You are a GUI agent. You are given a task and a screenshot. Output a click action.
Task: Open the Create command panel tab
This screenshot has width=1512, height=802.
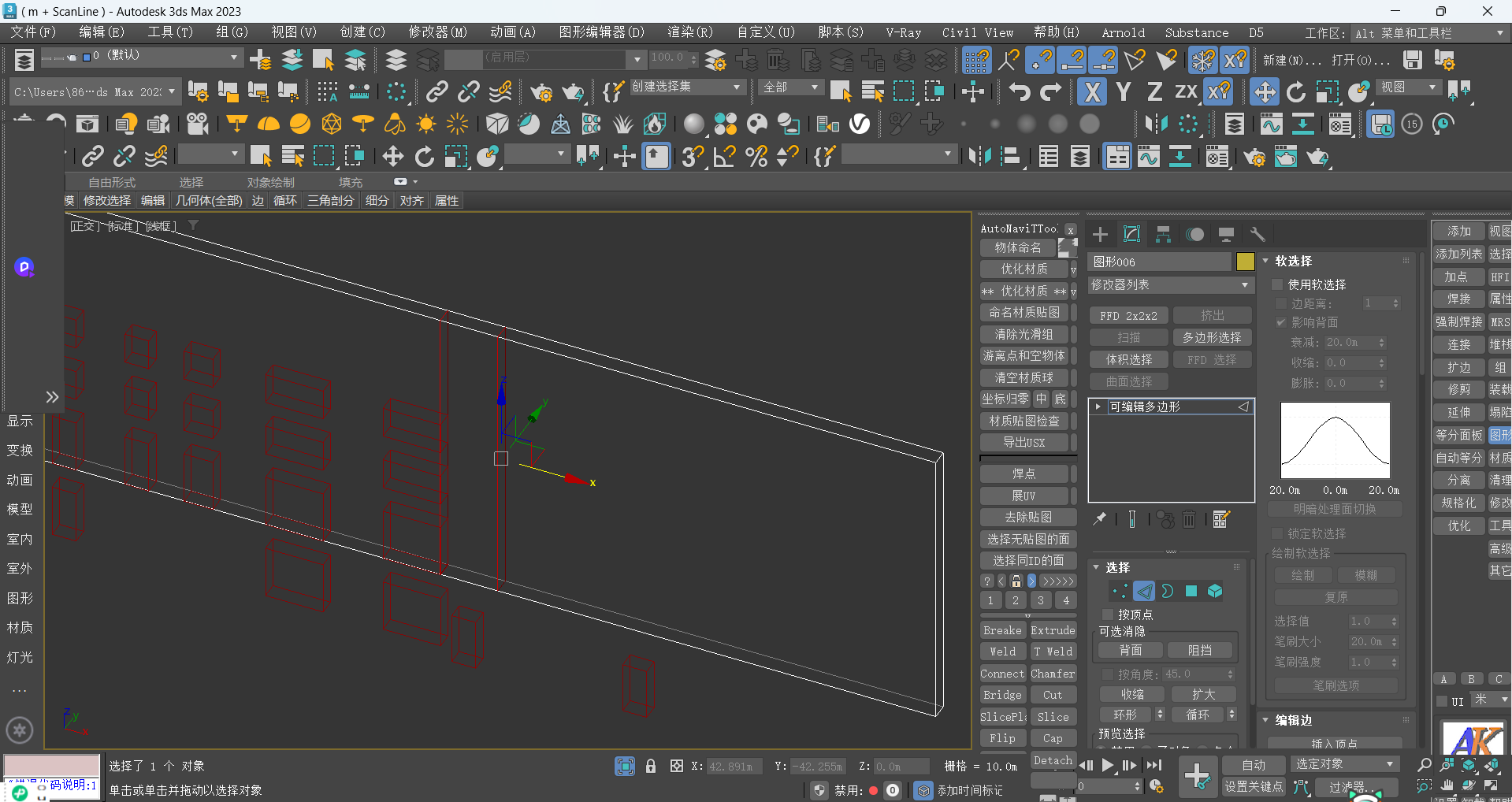[x=1100, y=234]
